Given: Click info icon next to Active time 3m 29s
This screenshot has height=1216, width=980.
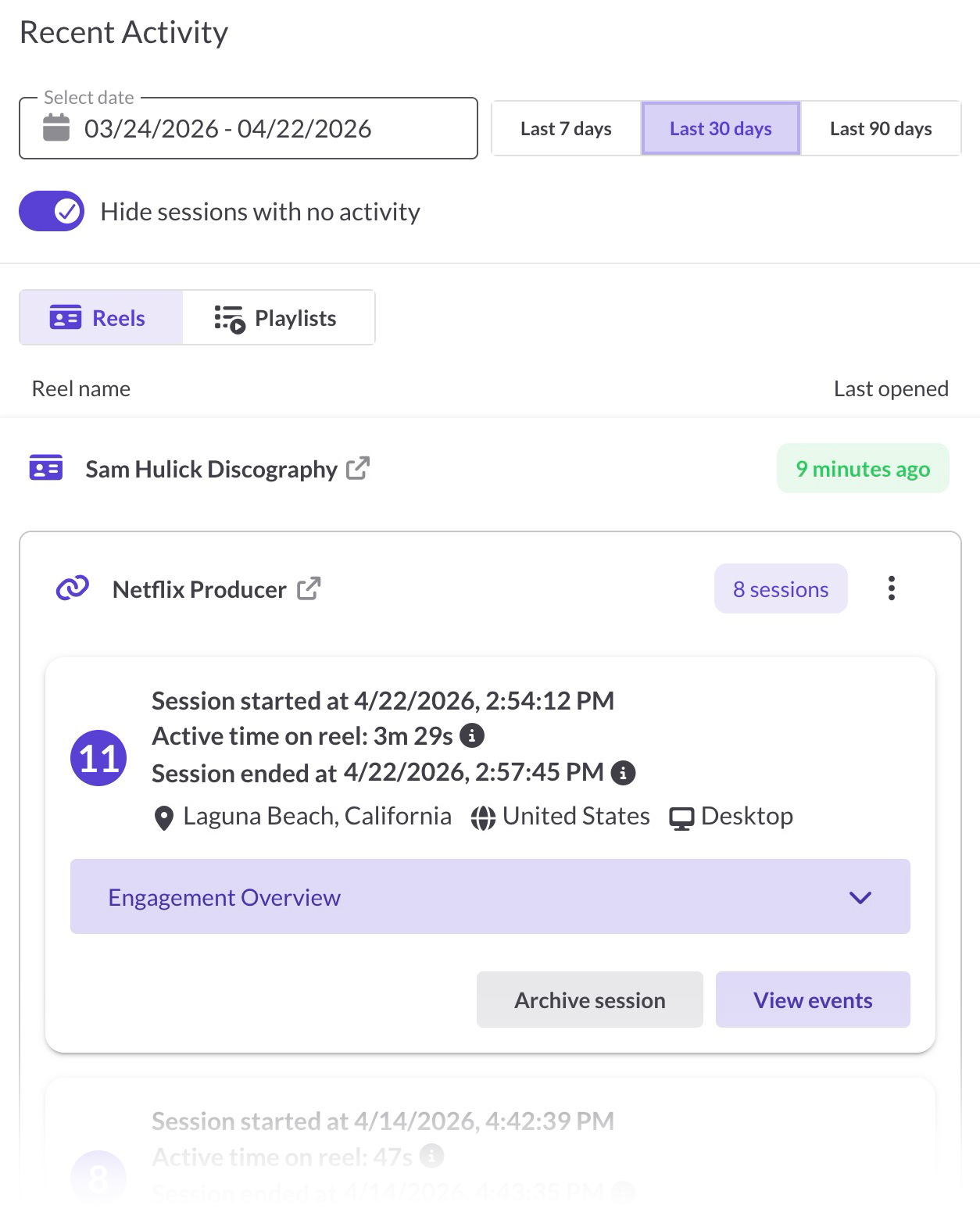Looking at the screenshot, I should point(472,735).
